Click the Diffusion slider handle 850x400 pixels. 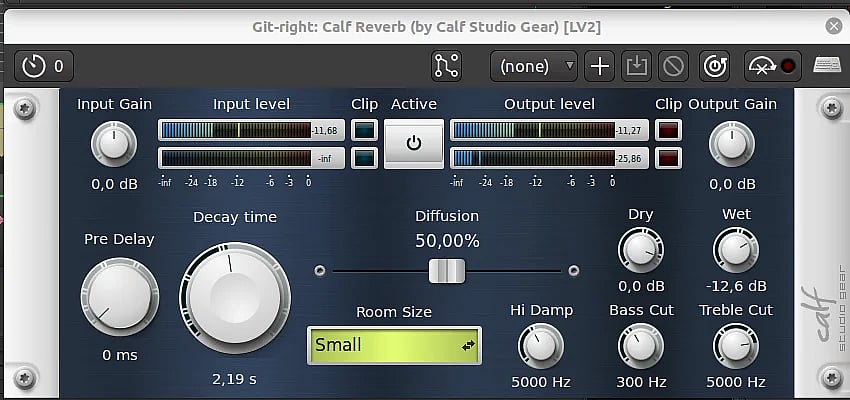(447, 270)
